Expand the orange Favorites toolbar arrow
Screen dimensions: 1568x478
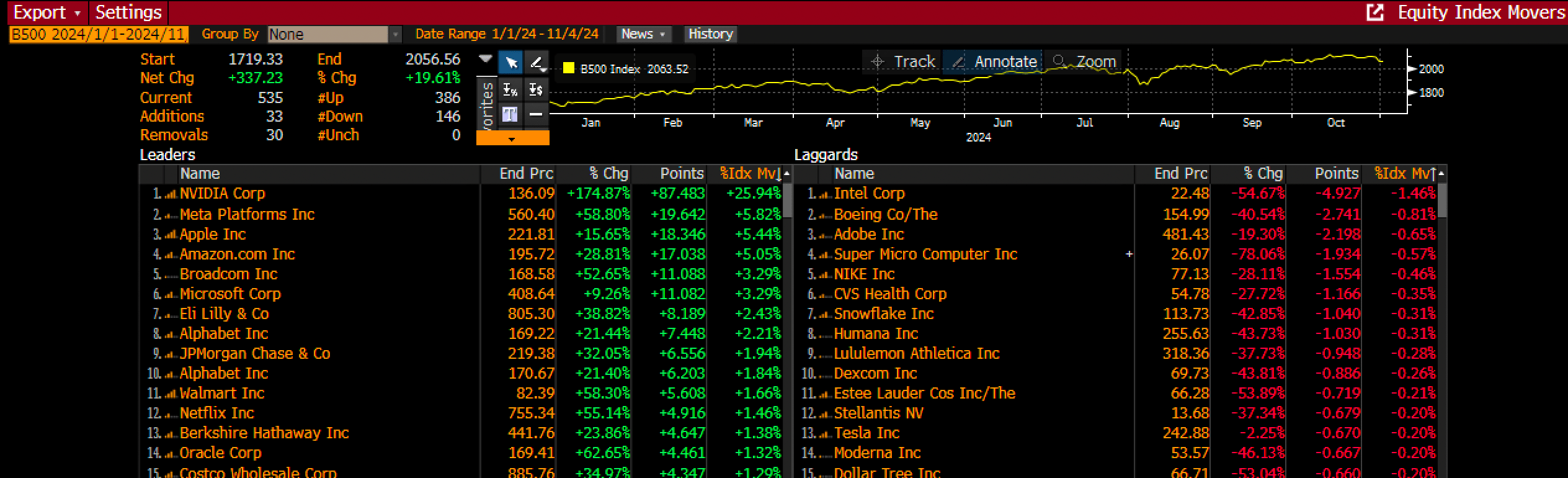[512, 138]
